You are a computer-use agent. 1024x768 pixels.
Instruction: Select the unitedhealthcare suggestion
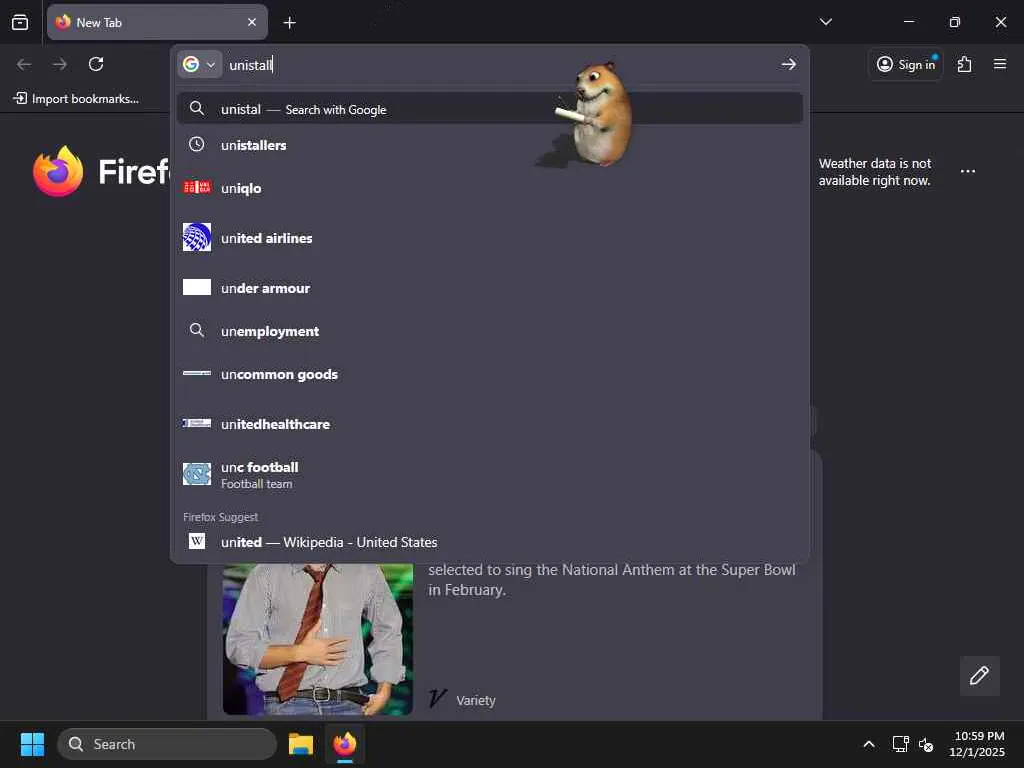click(x=490, y=424)
